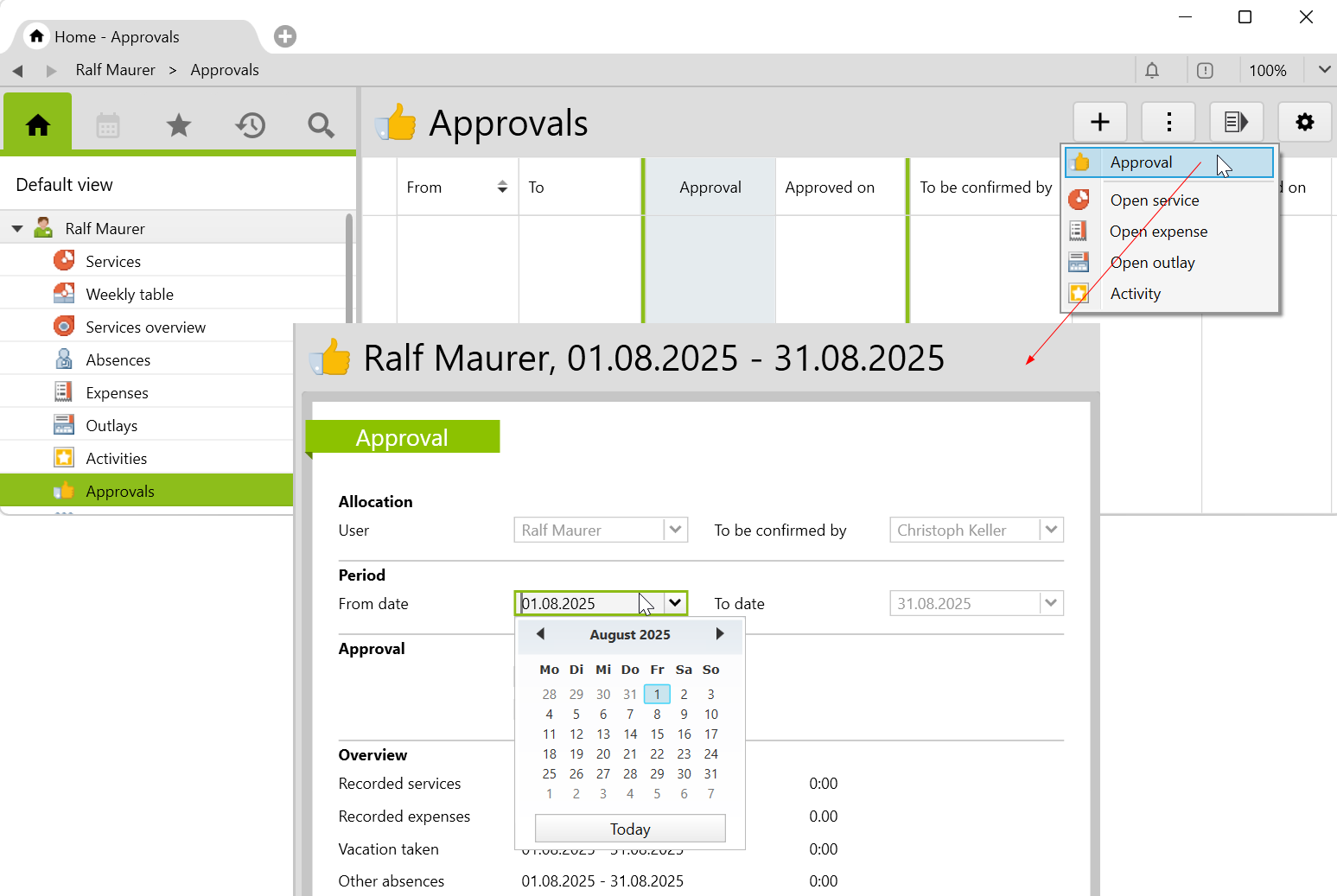Expand the To date dropdown
The height and width of the screenshot is (896, 1337).
tap(1051, 603)
